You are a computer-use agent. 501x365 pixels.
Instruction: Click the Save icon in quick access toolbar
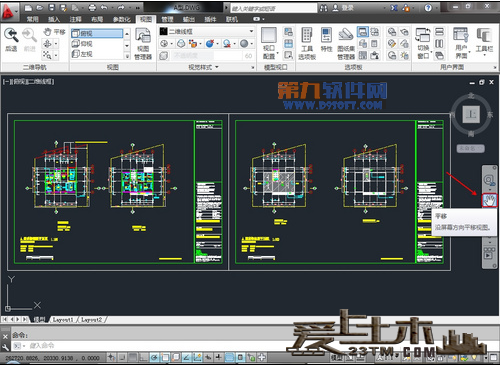click(x=52, y=7)
